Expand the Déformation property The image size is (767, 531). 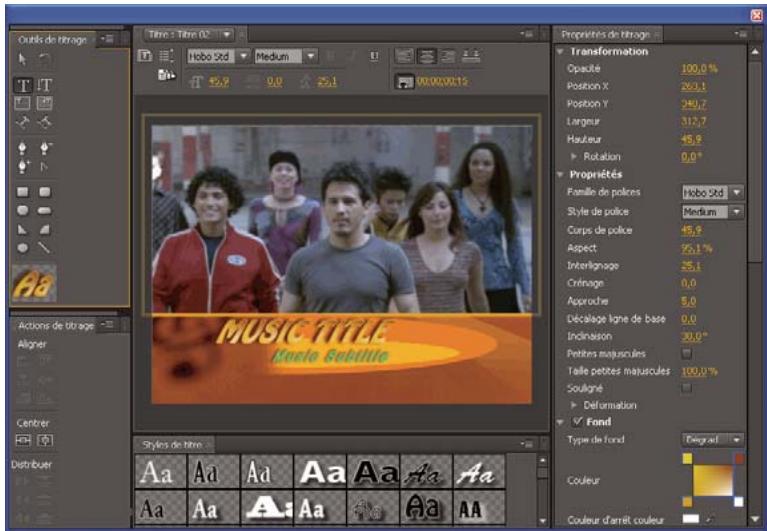coord(574,405)
